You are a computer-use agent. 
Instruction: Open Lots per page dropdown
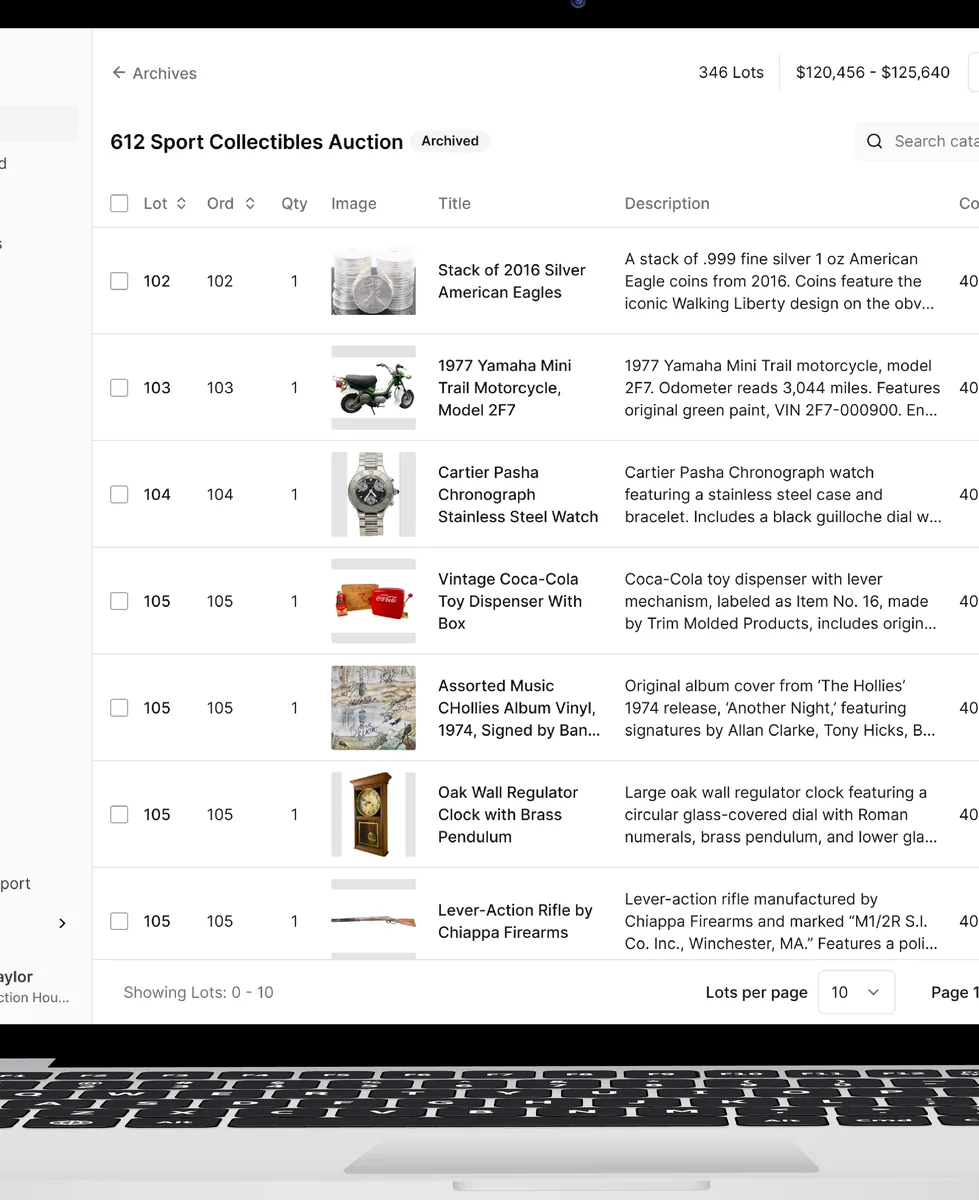pyautogui.click(x=856, y=992)
